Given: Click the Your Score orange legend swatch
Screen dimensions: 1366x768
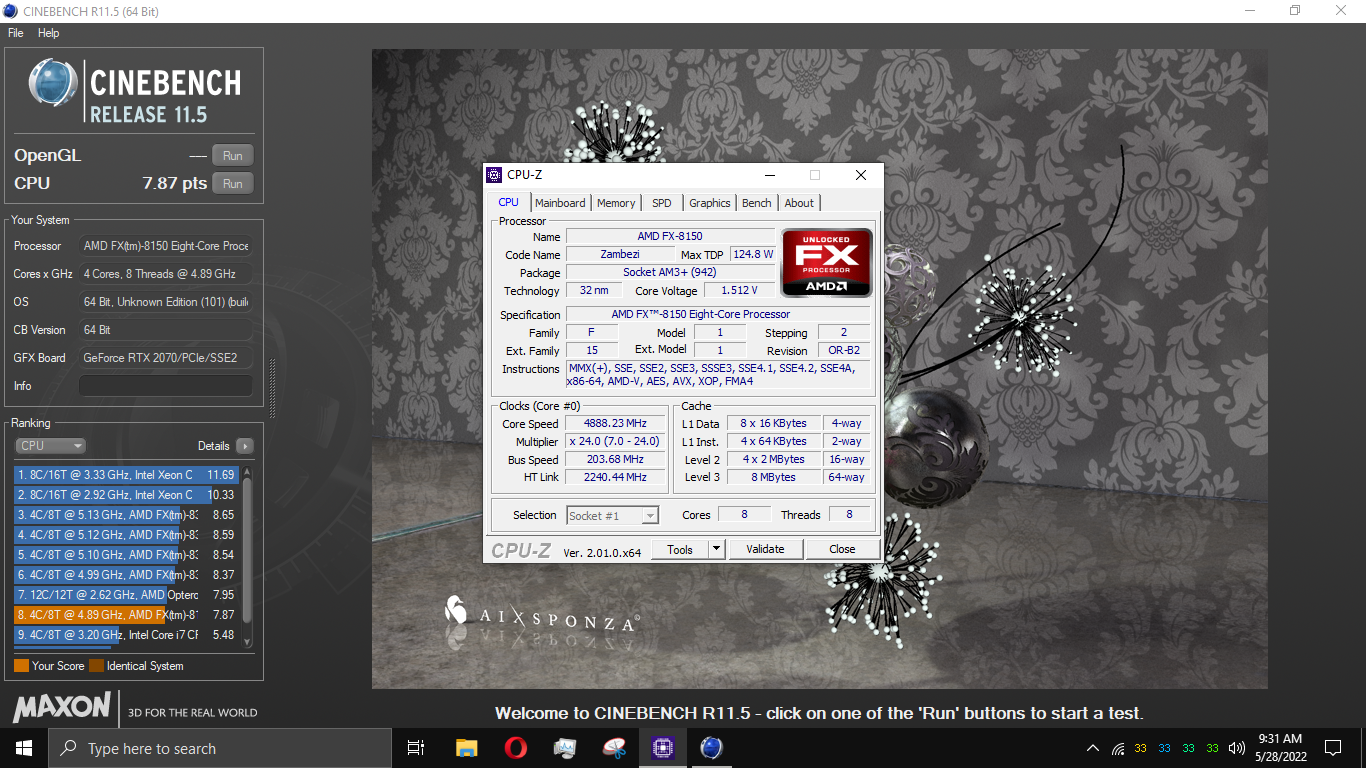Looking at the screenshot, I should [21, 666].
